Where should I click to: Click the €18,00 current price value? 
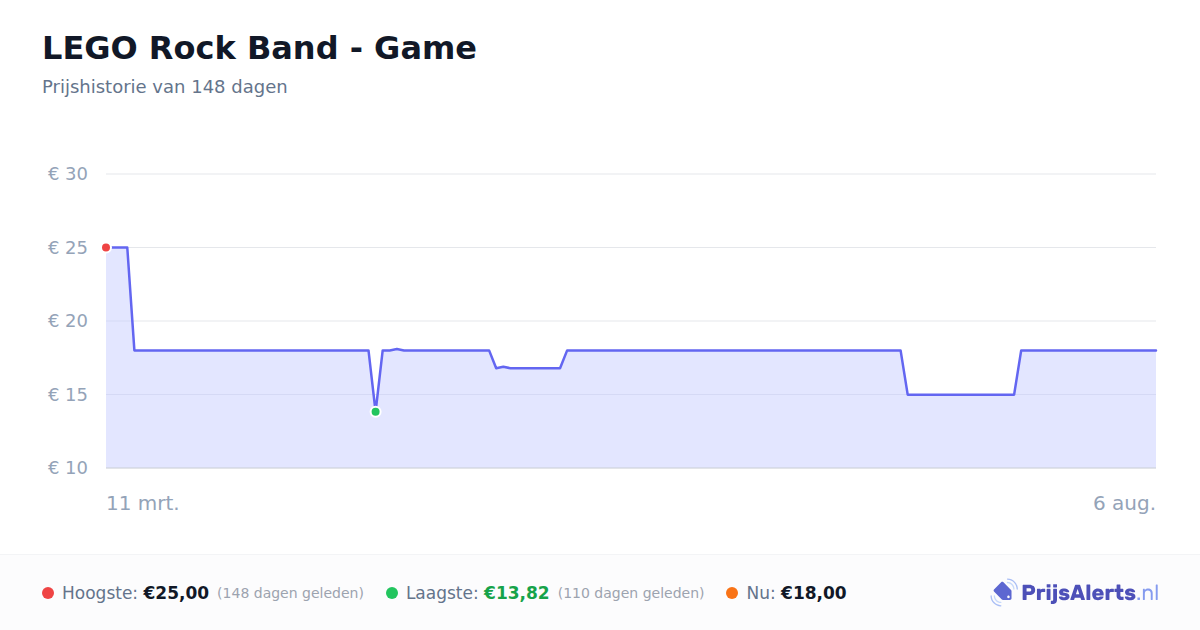tap(813, 593)
